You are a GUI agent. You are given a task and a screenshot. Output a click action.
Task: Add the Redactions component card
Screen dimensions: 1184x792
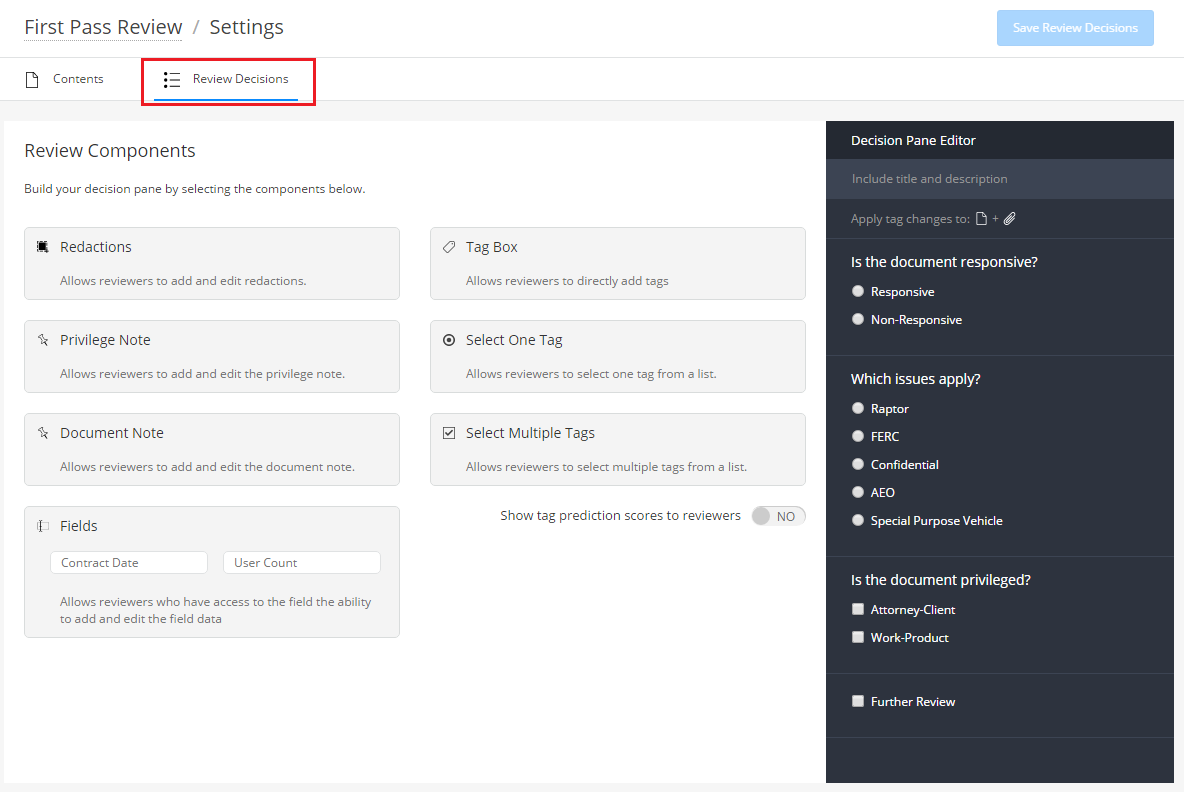pyautogui.click(x=211, y=263)
